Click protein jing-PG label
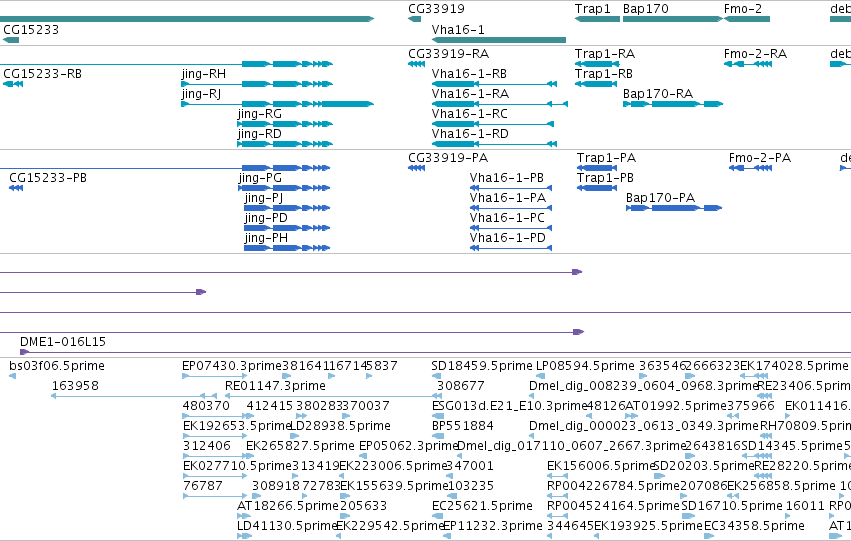The width and height of the screenshot is (851, 541). pyautogui.click(x=260, y=178)
